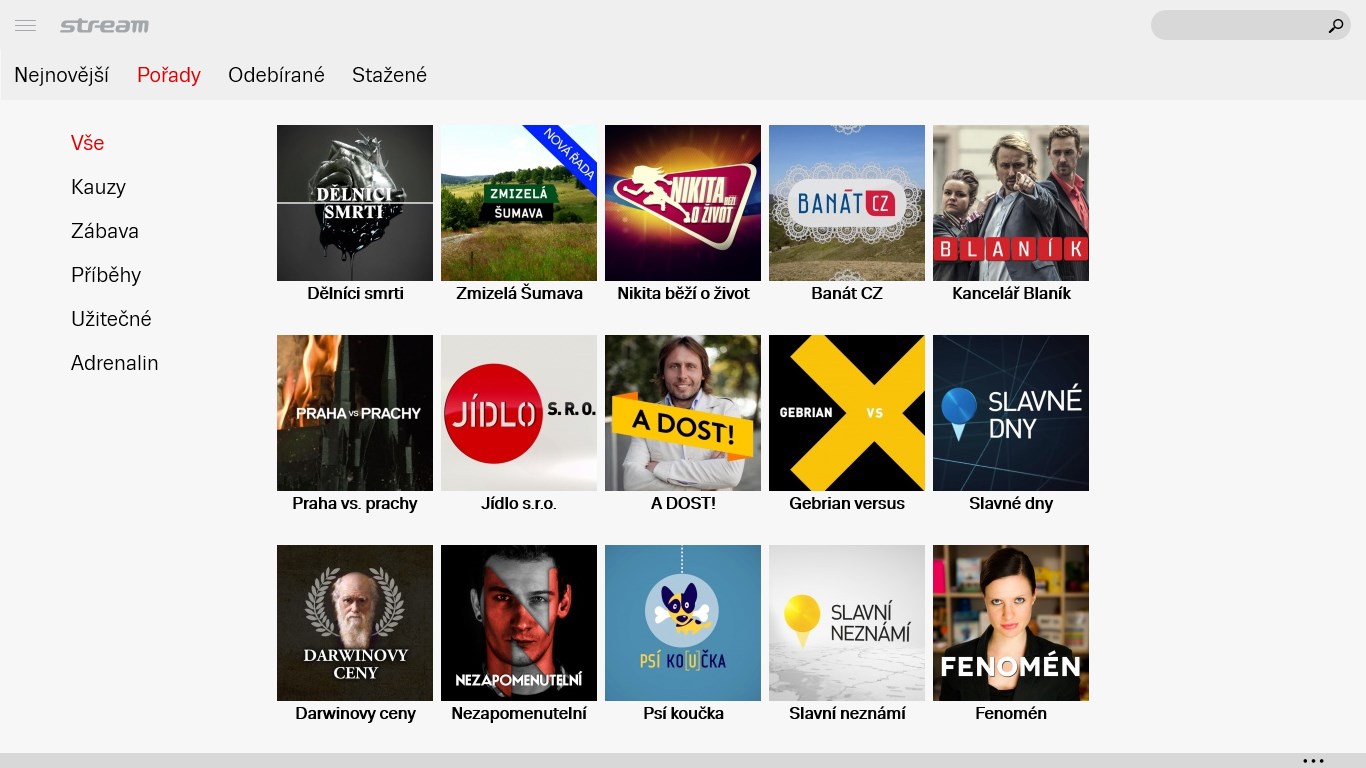This screenshot has width=1366, height=768.
Task: Open the Kancelář Blaník show
Action: 1010,203
